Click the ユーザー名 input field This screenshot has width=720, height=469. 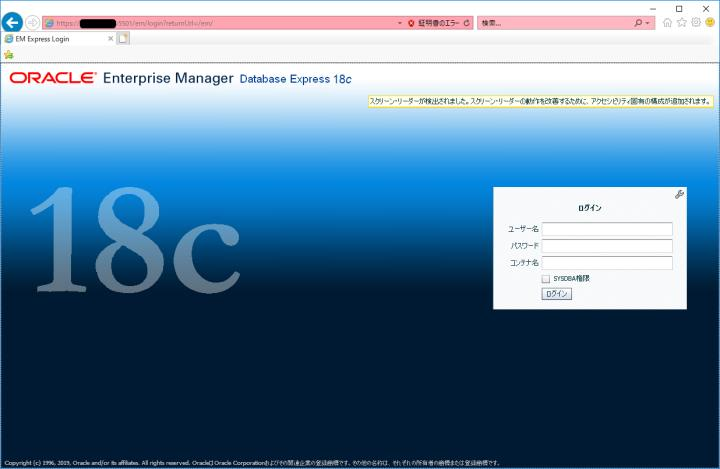(x=607, y=229)
